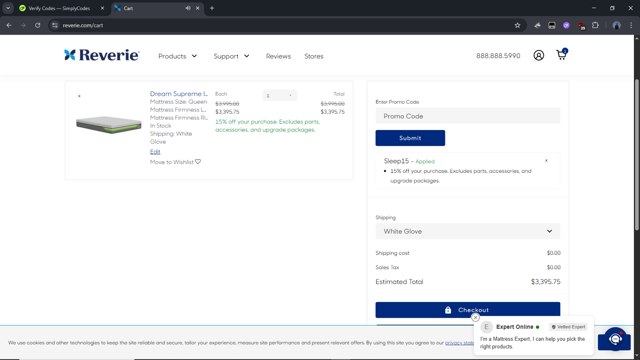Bookmark this page with the star icon
Viewport: 640px width, 360px height.
pos(517,25)
